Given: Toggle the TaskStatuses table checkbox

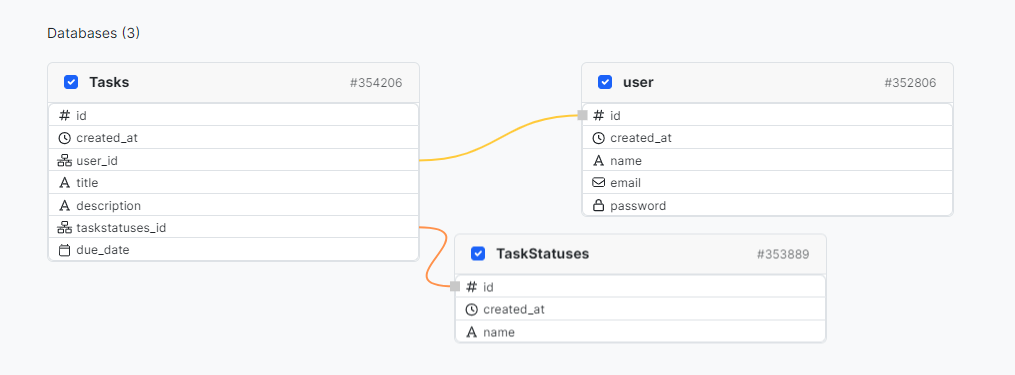Looking at the screenshot, I should coord(478,254).
